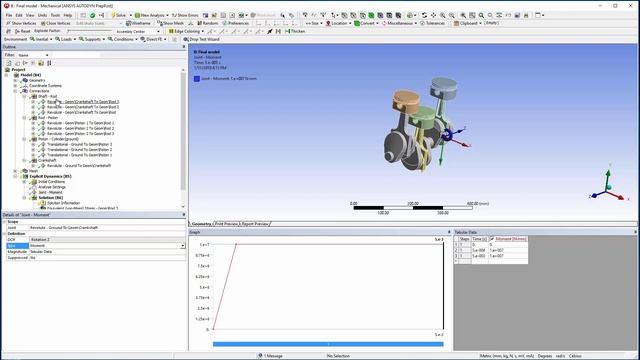Switch to the Print Preview tab

pyautogui.click(x=226, y=224)
